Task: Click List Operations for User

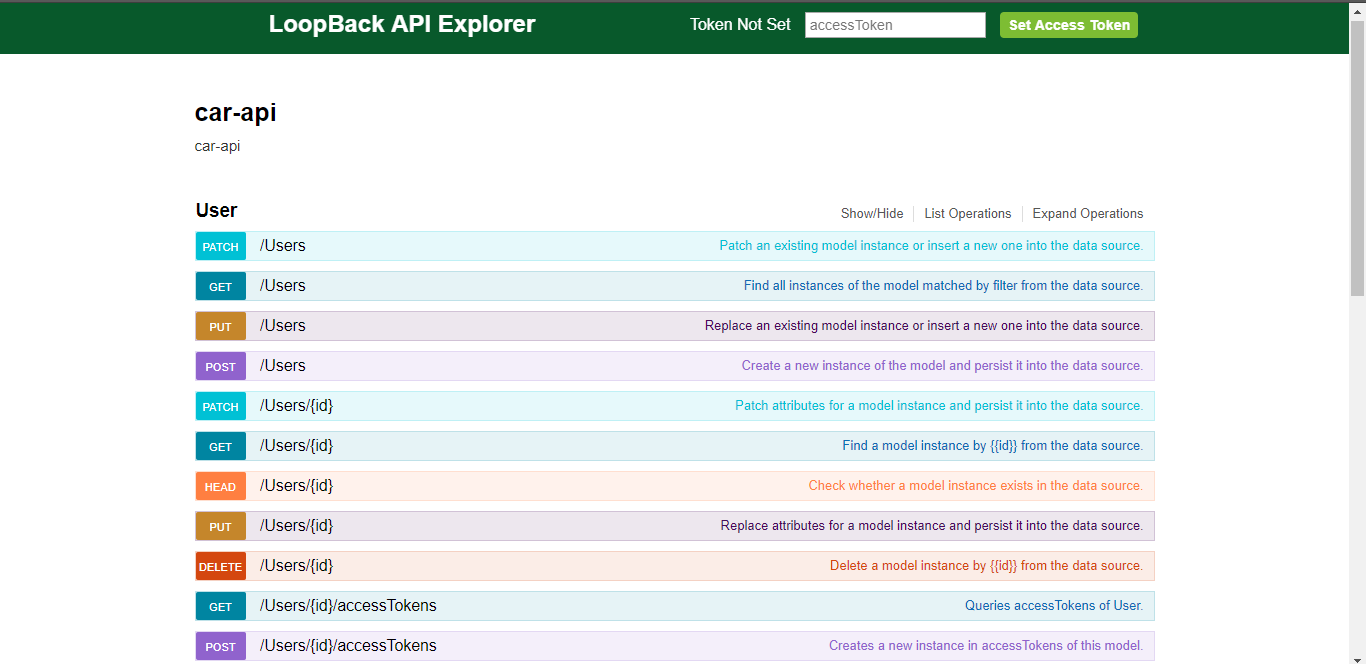Action: point(968,213)
